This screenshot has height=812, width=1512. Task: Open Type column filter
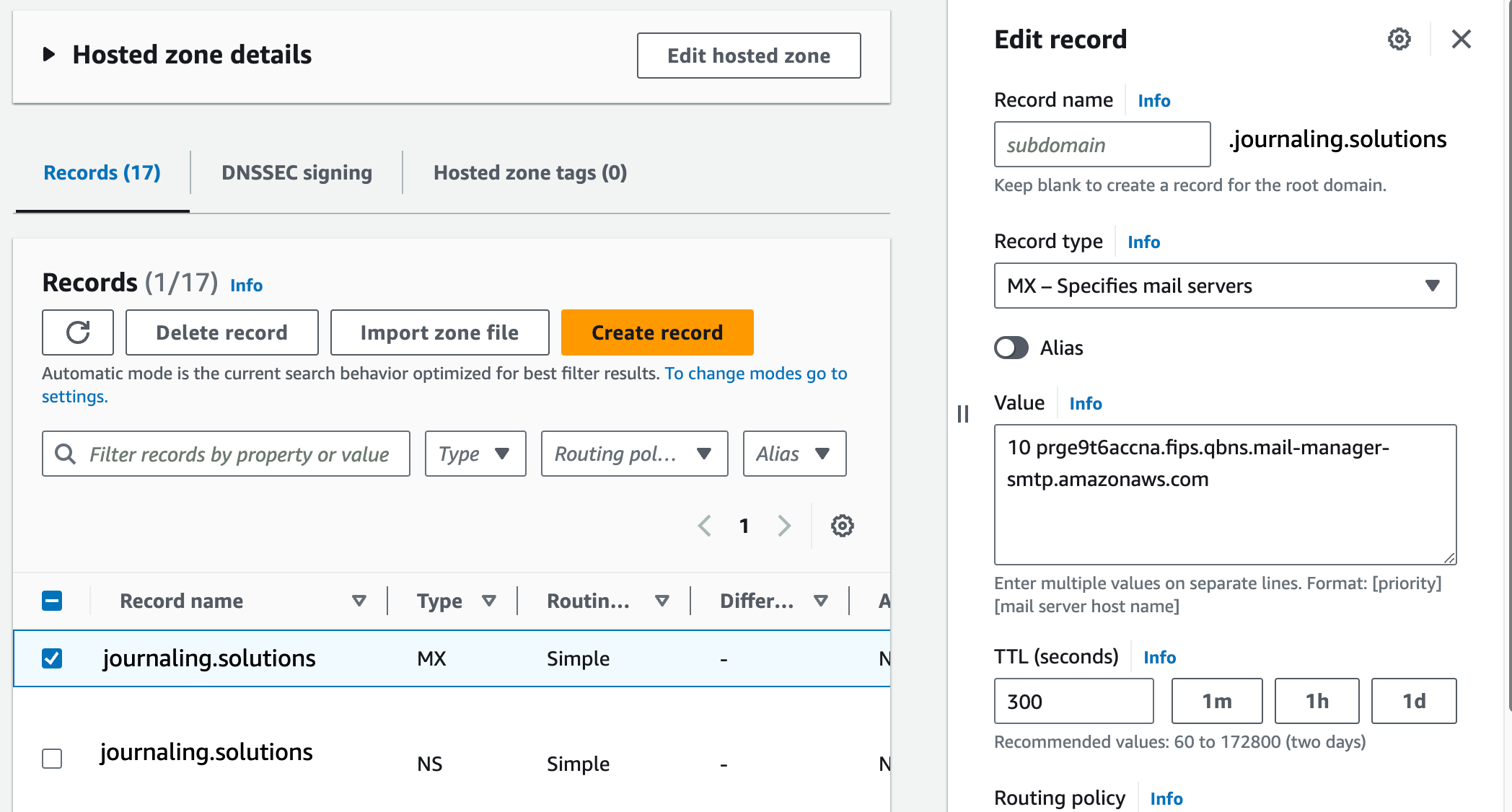pos(490,600)
